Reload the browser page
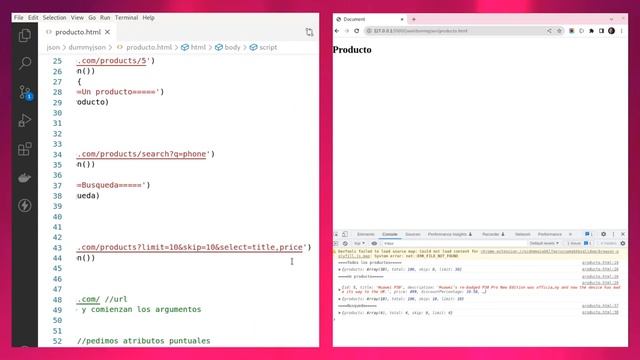 click(357, 31)
